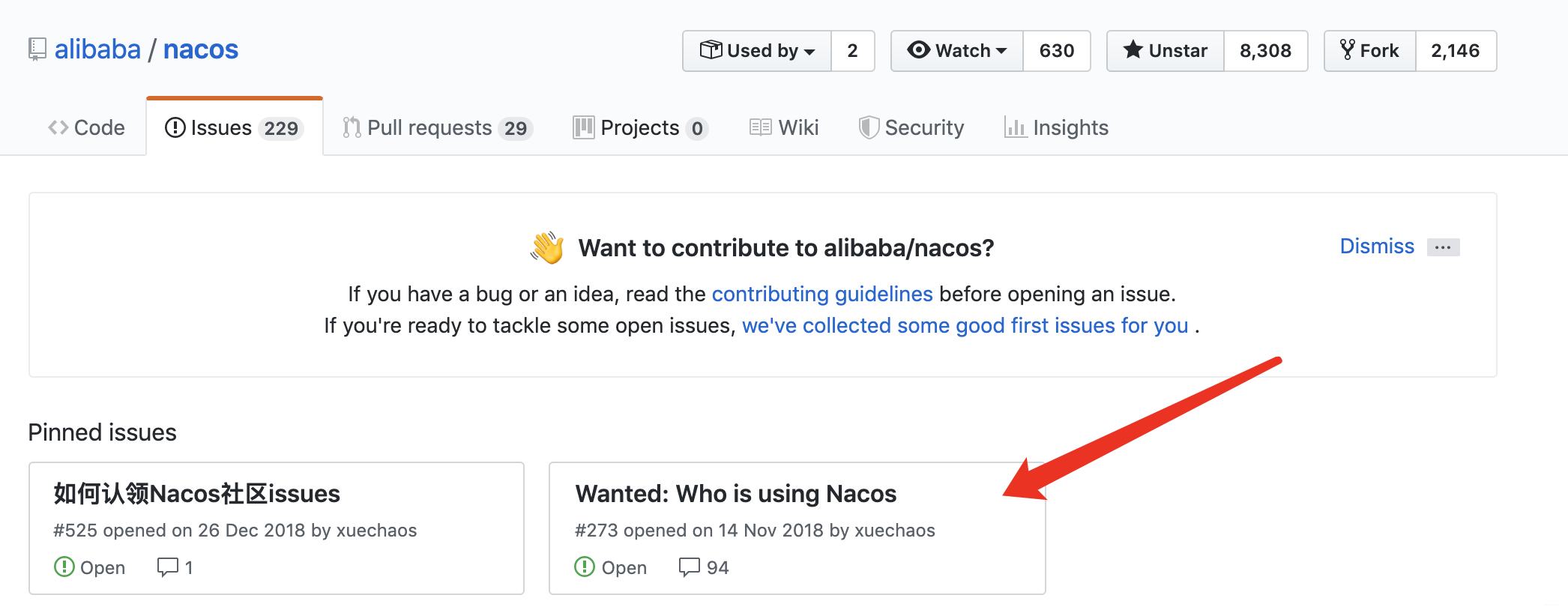Open the Insights tab
This screenshot has width=1568, height=613.
tap(1057, 128)
